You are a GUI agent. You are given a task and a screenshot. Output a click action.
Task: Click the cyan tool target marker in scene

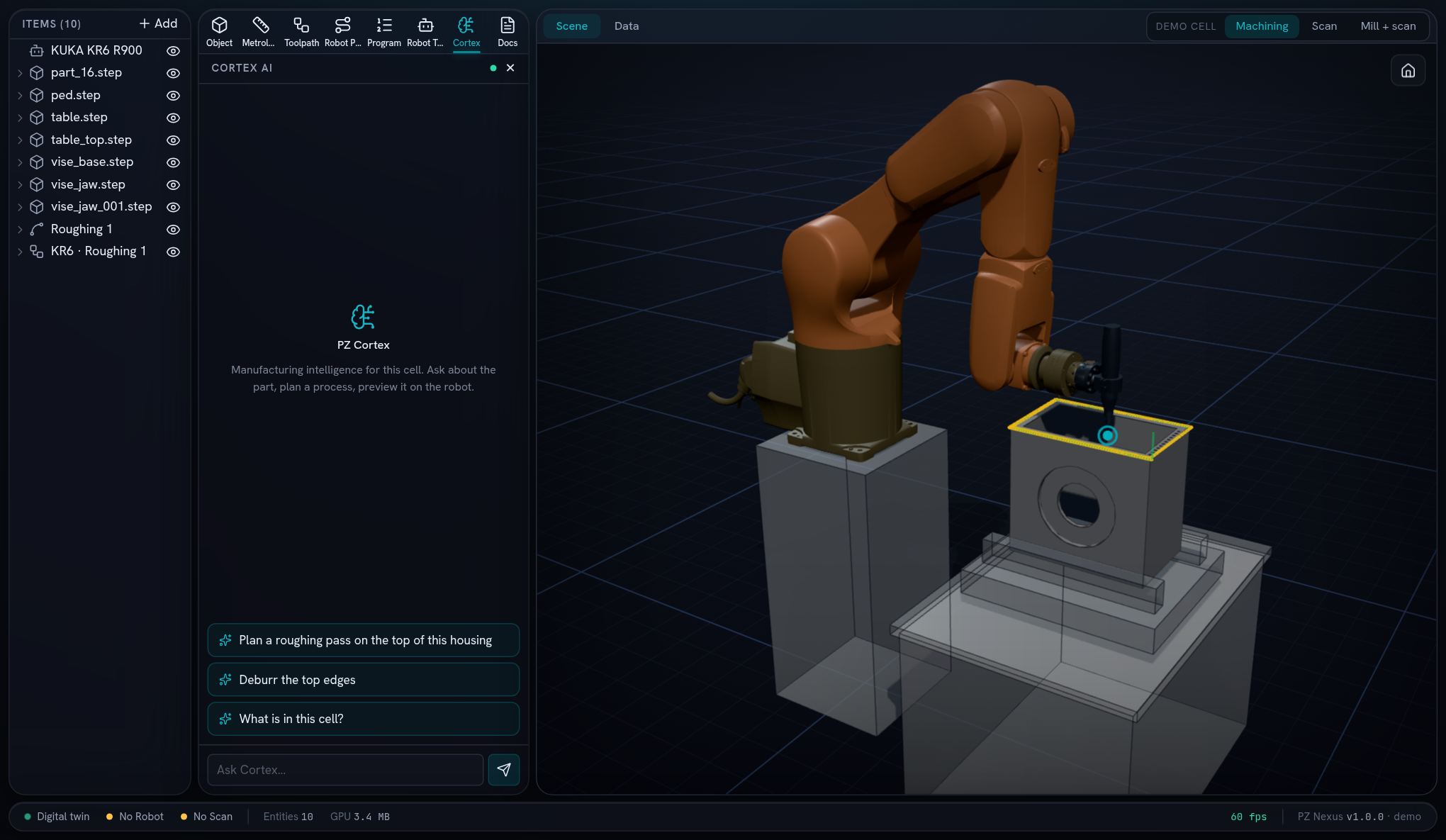tap(1107, 435)
